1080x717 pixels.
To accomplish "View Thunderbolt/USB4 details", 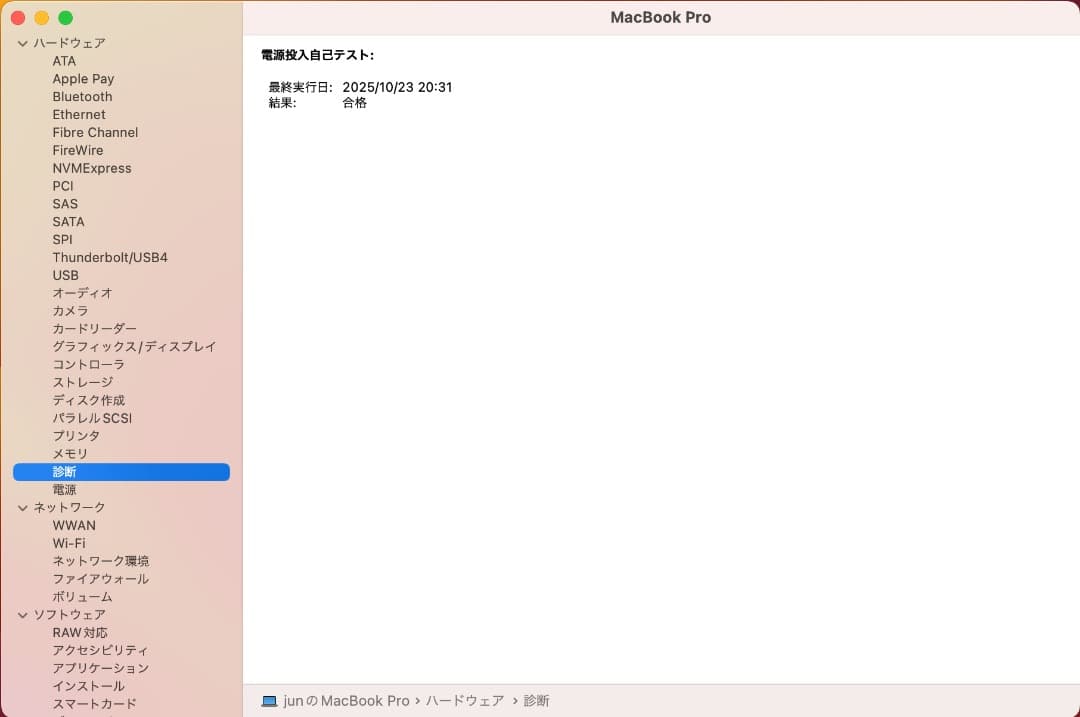I will click(110, 257).
